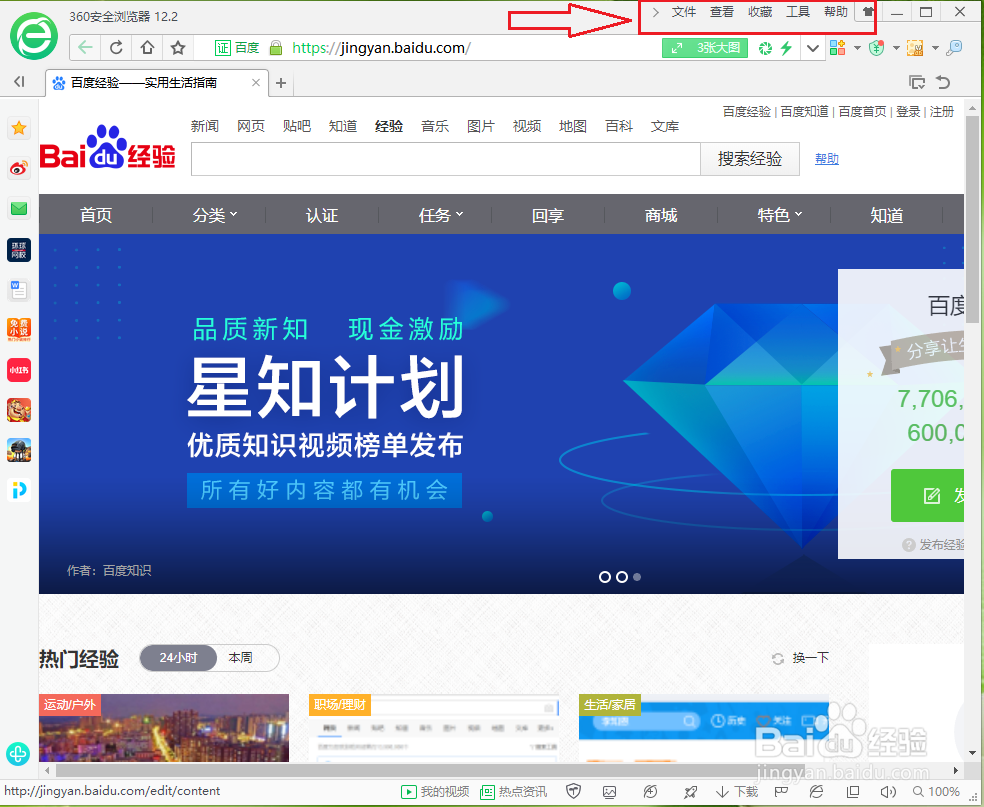Screen dimensions: 984x807
Task: Click the lightning speed-boost toolbar icon
Action: (787, 47)
